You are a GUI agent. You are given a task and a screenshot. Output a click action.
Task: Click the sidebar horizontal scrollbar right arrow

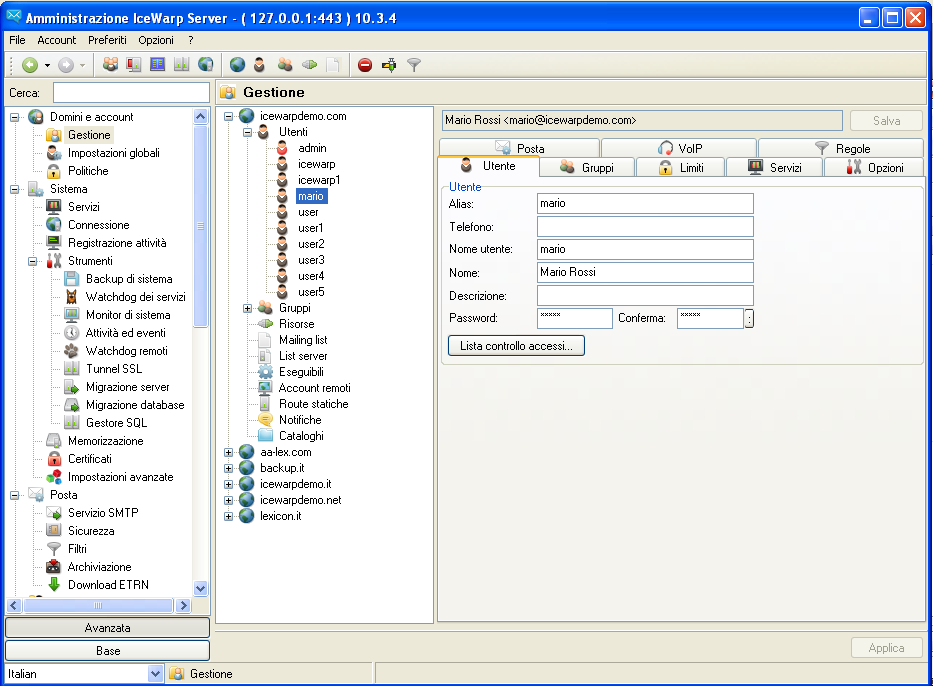pos(184,606)
